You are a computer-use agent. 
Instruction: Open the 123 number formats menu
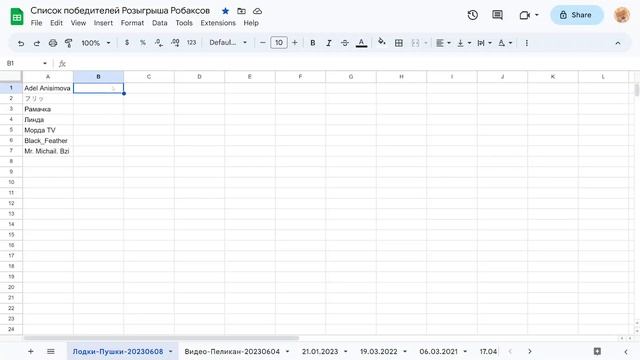pos(191,42)
